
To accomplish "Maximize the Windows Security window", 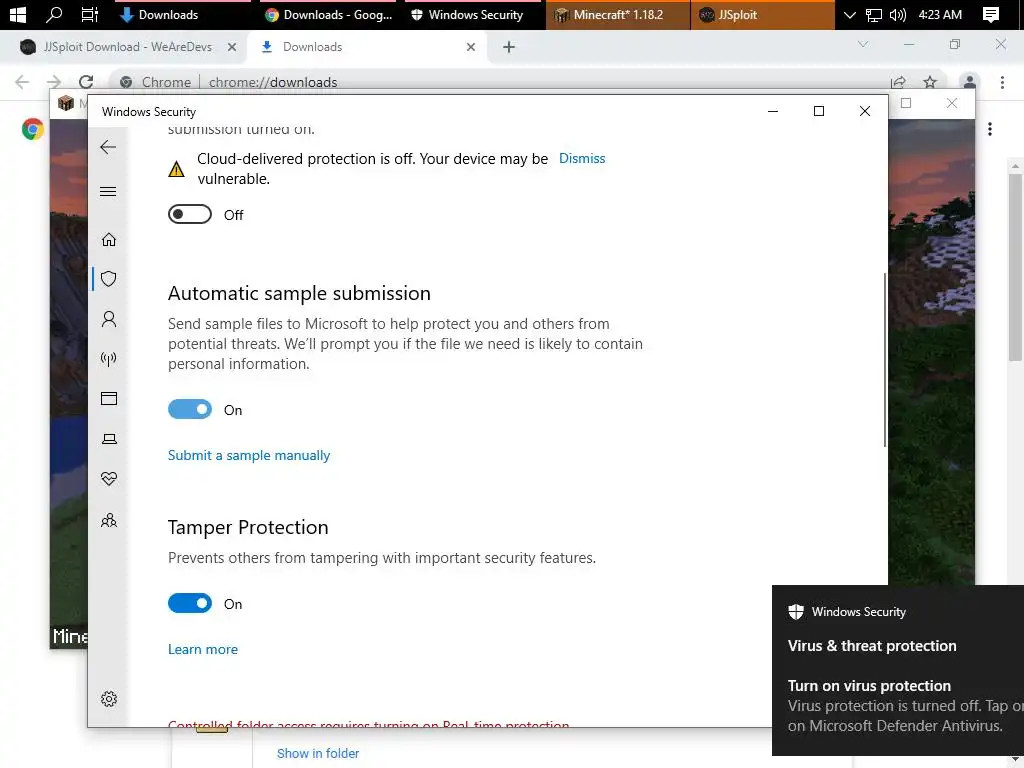I will tap(819, 111).
